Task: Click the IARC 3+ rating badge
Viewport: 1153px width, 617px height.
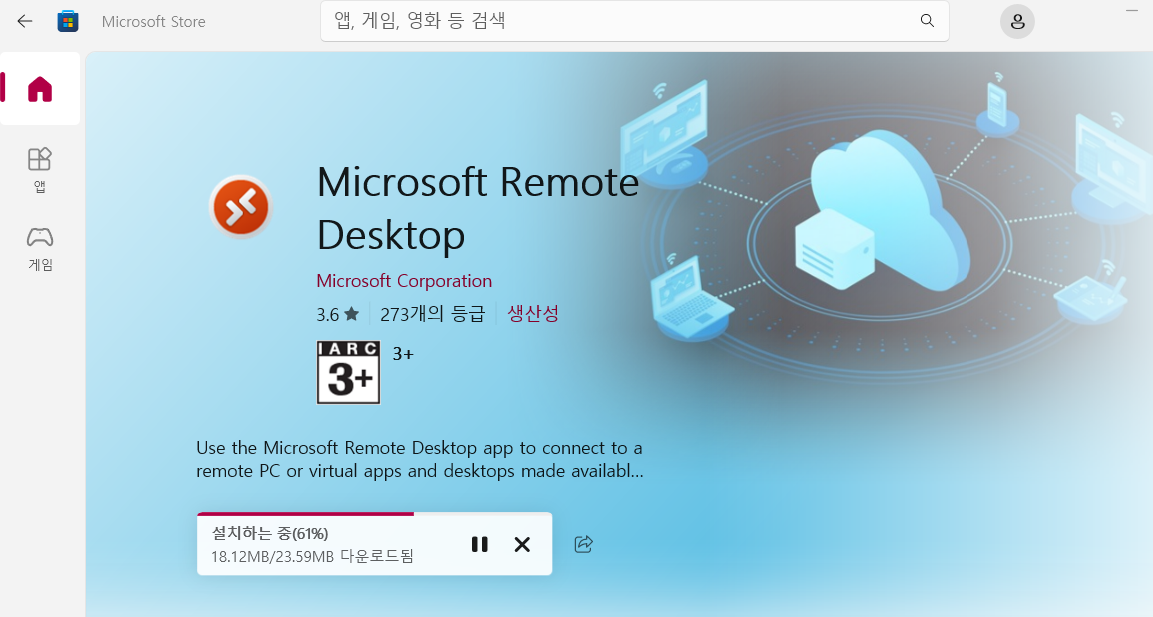Action: click(x=348, y=372)
